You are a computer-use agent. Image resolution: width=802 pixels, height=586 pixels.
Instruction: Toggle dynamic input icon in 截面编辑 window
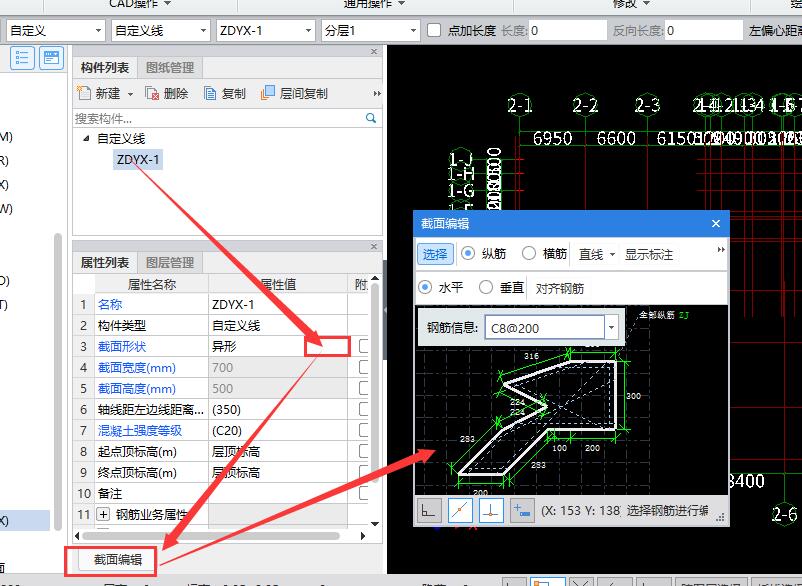tap(522, 510)
